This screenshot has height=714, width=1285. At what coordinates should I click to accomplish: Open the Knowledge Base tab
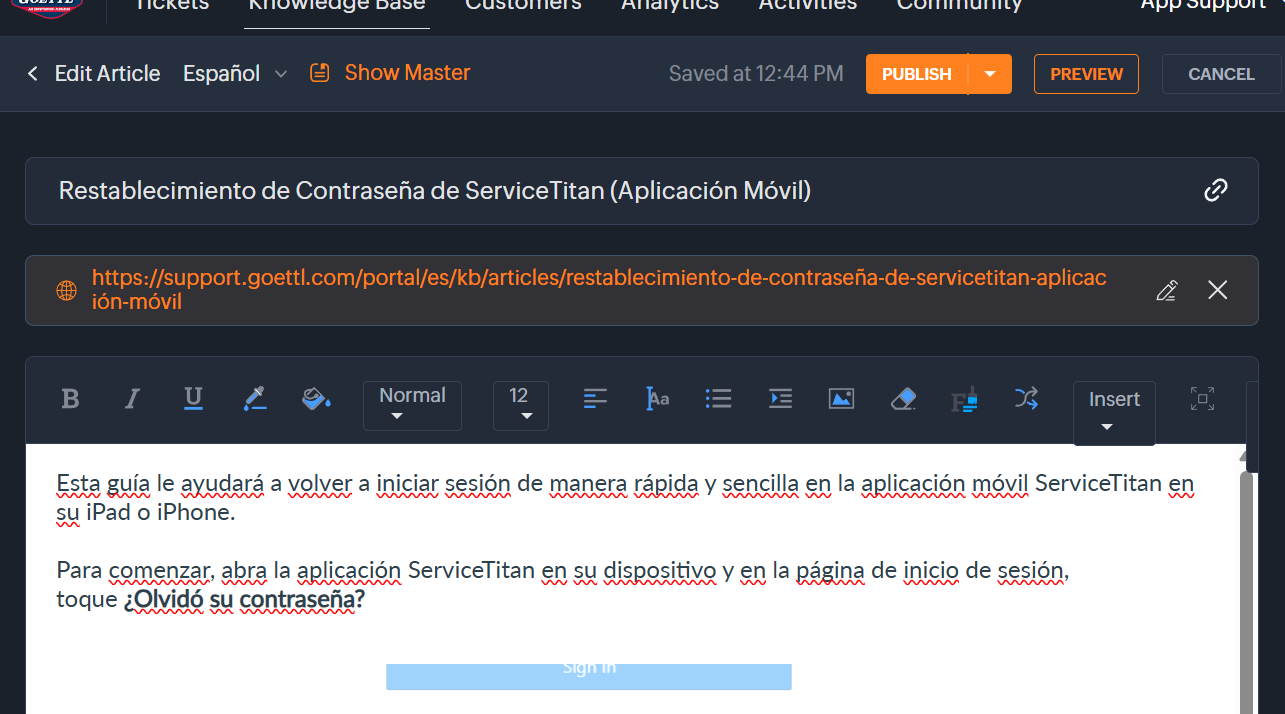tap(337, 5)
